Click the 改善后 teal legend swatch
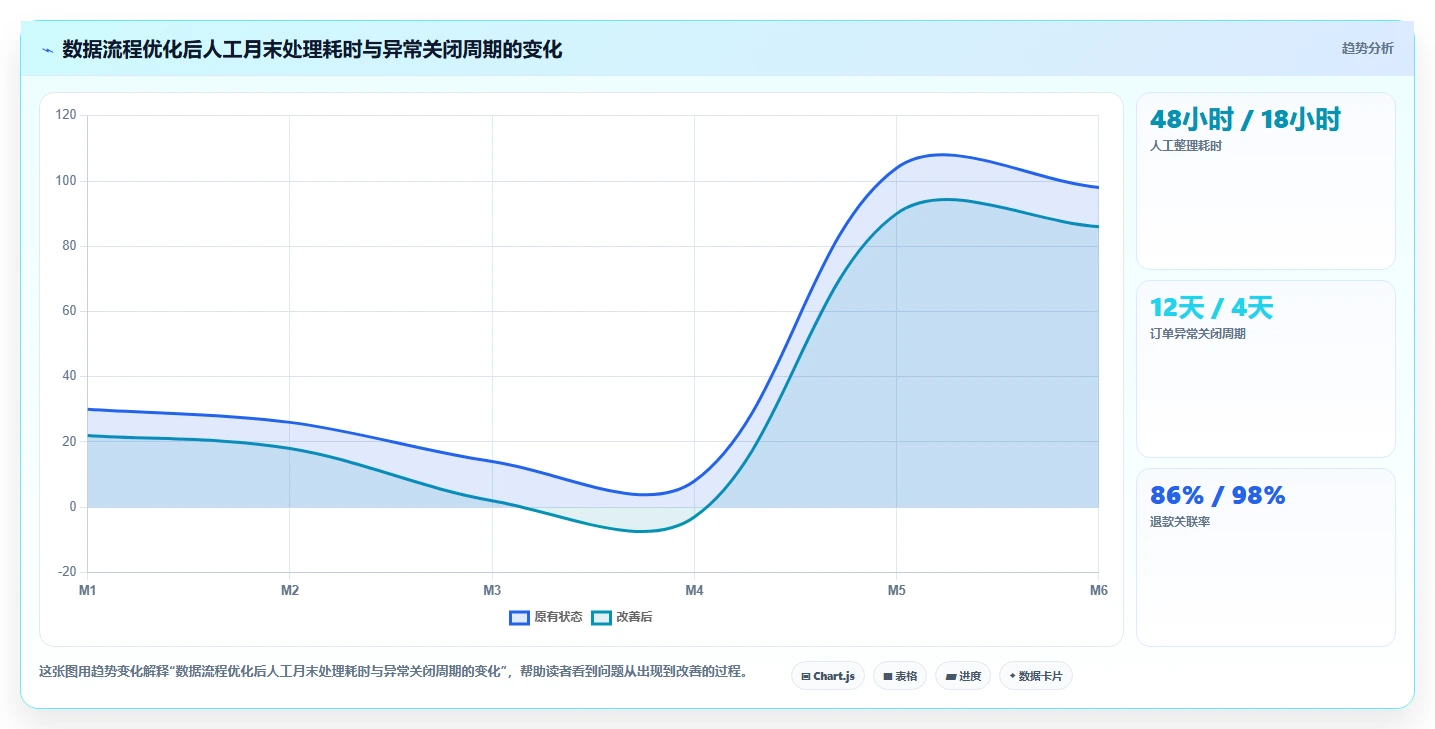1435x729 pixels. coord(601,617)
